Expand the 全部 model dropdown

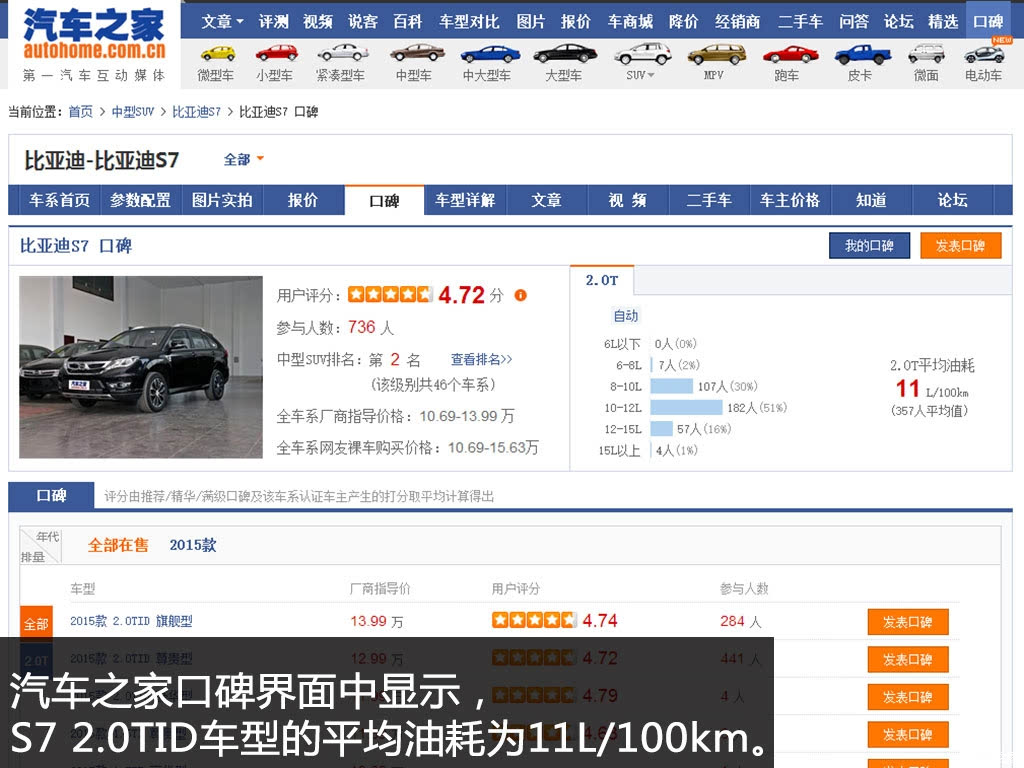(244, 159)
